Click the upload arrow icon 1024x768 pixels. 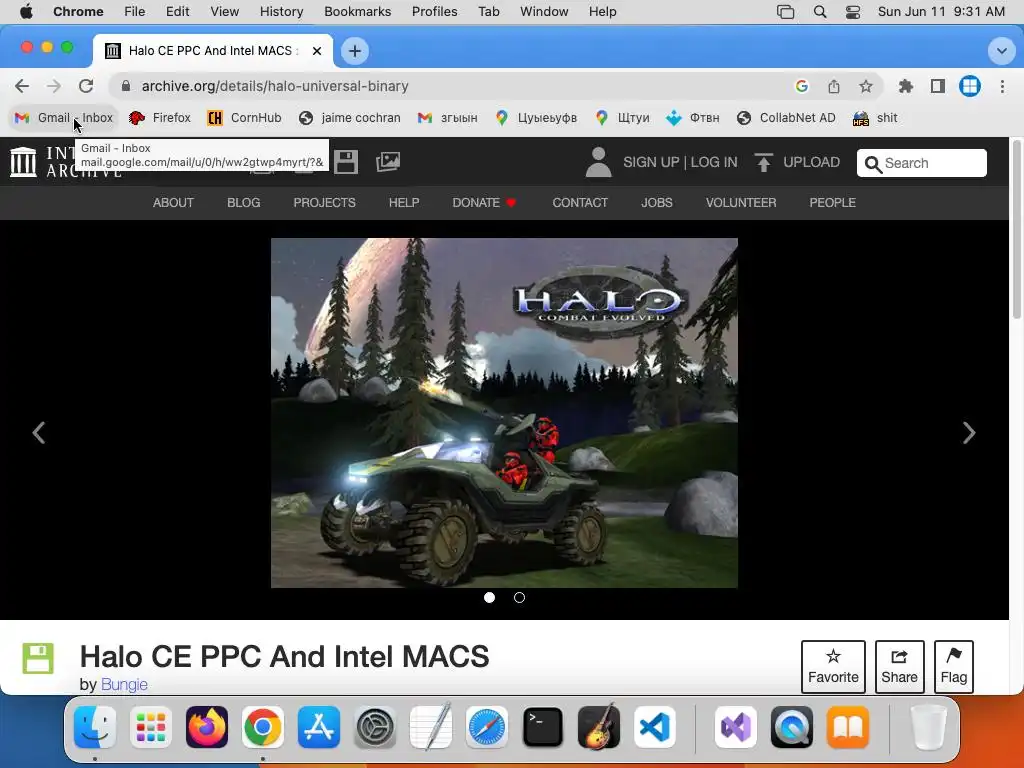click(763, 162)
